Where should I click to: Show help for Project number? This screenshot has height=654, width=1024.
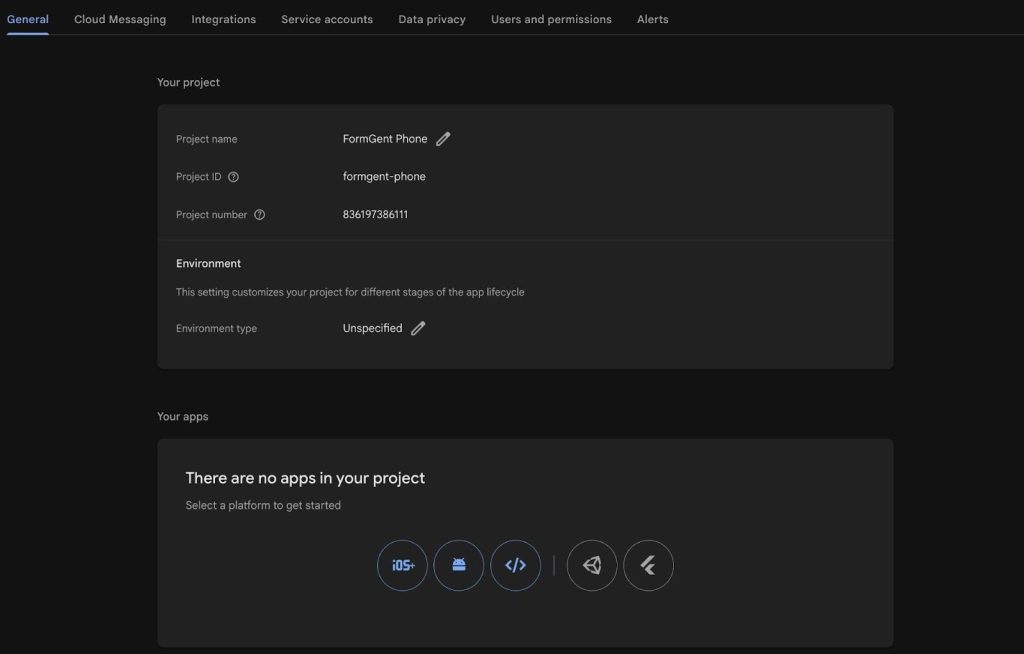(259, 215)
